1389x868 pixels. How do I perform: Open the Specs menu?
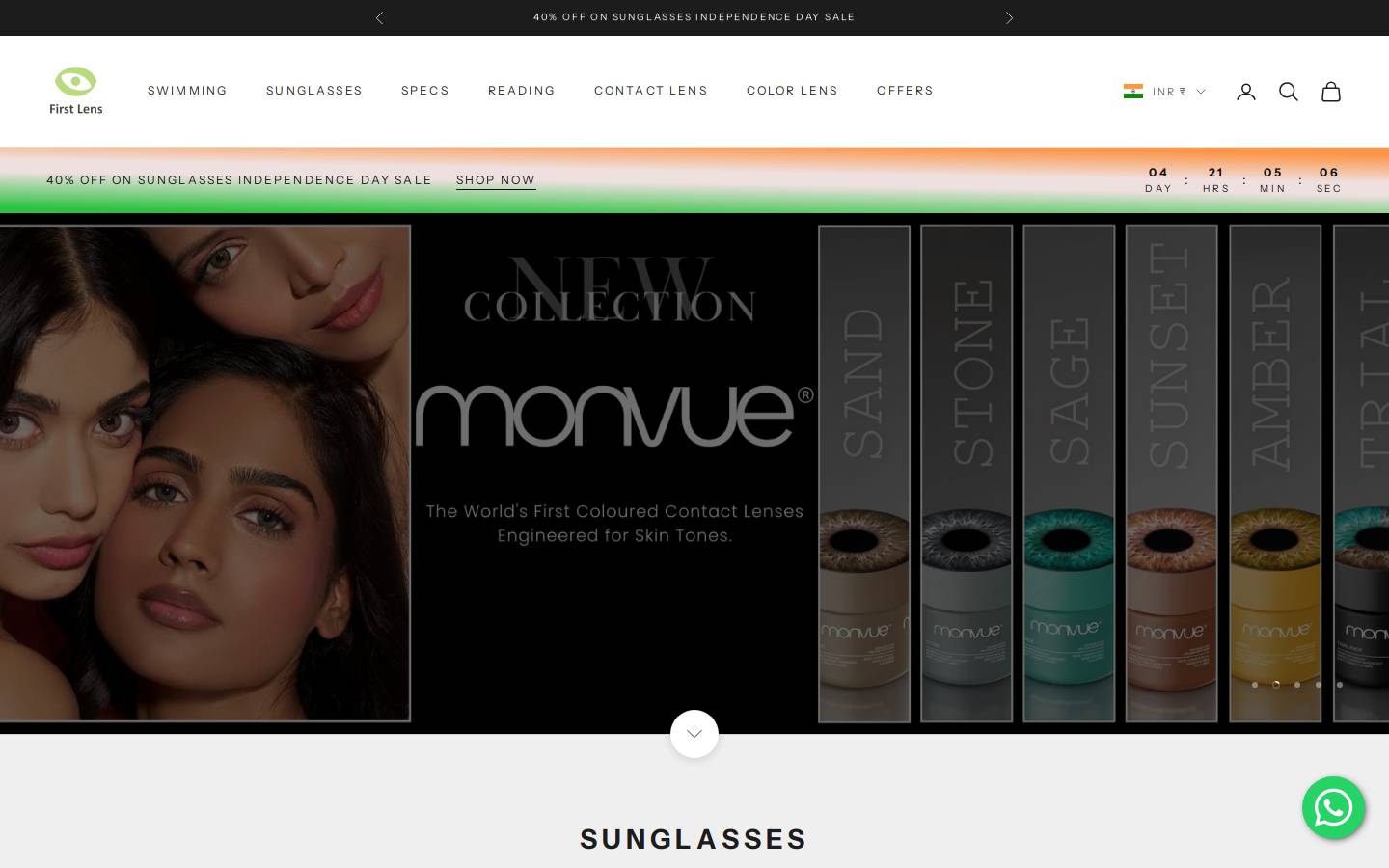tap(425, 91)
